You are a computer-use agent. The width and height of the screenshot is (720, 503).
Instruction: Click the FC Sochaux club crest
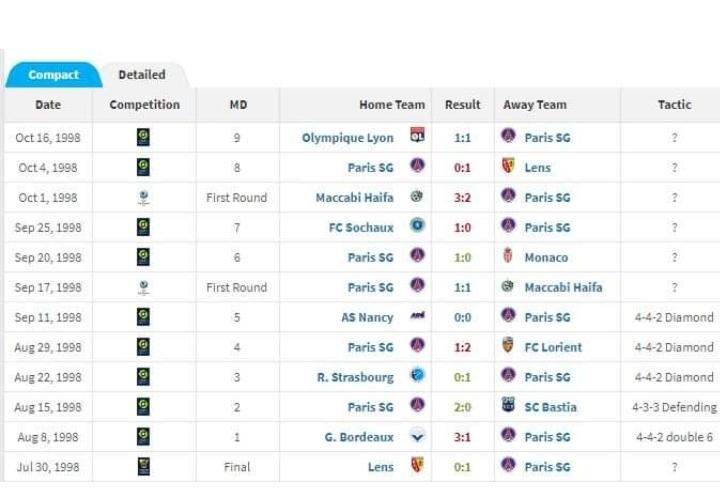click(417, 225)
